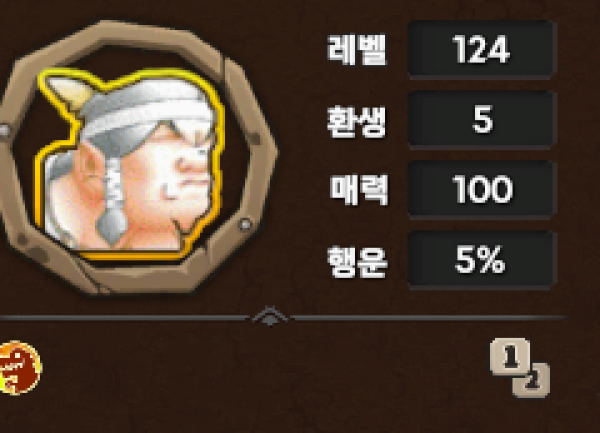Screen dimensions: 600x433
Task: Tap the bandaged warrior character portrait
Action: click(x=129, y=164)
